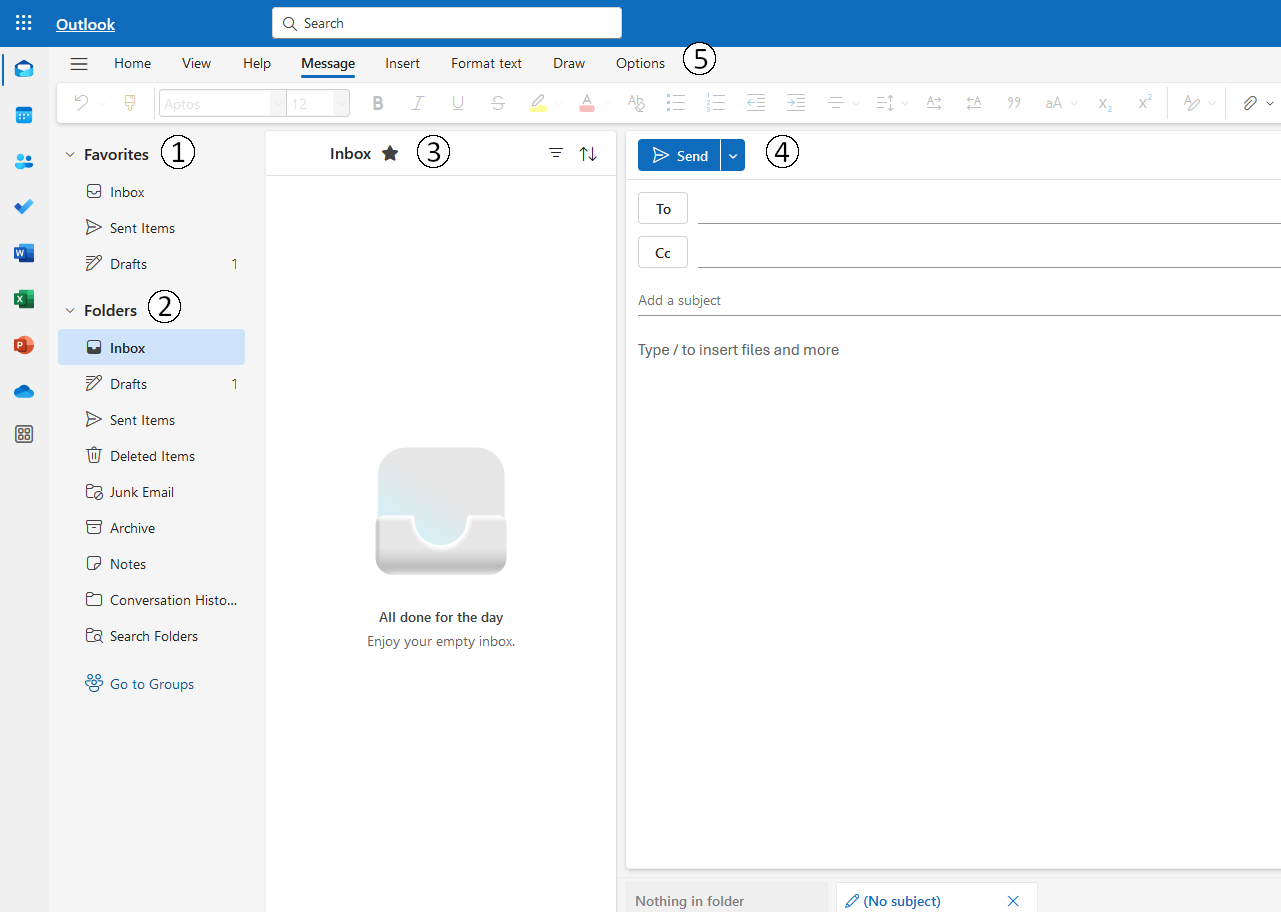This screenshot has width=1281, height=912.
Task: Apply text highlight color
Action: (538, 103)
